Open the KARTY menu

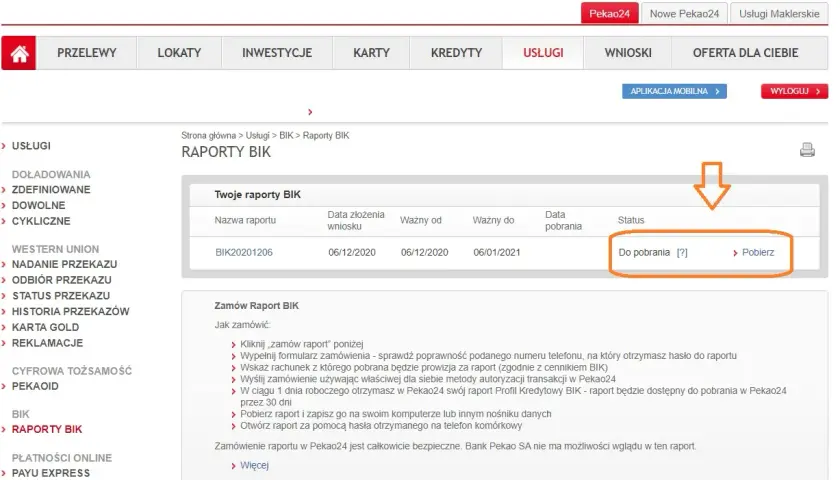pyautogui.click(x=371, y=53)
